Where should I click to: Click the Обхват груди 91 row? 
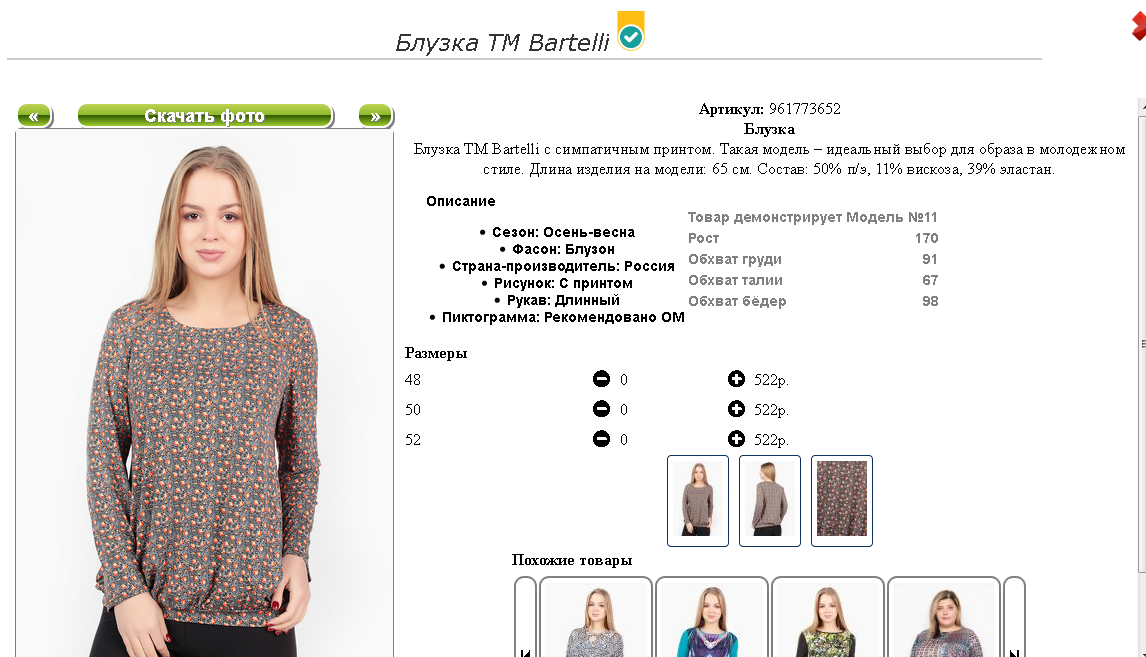click(x=813, y=259)
